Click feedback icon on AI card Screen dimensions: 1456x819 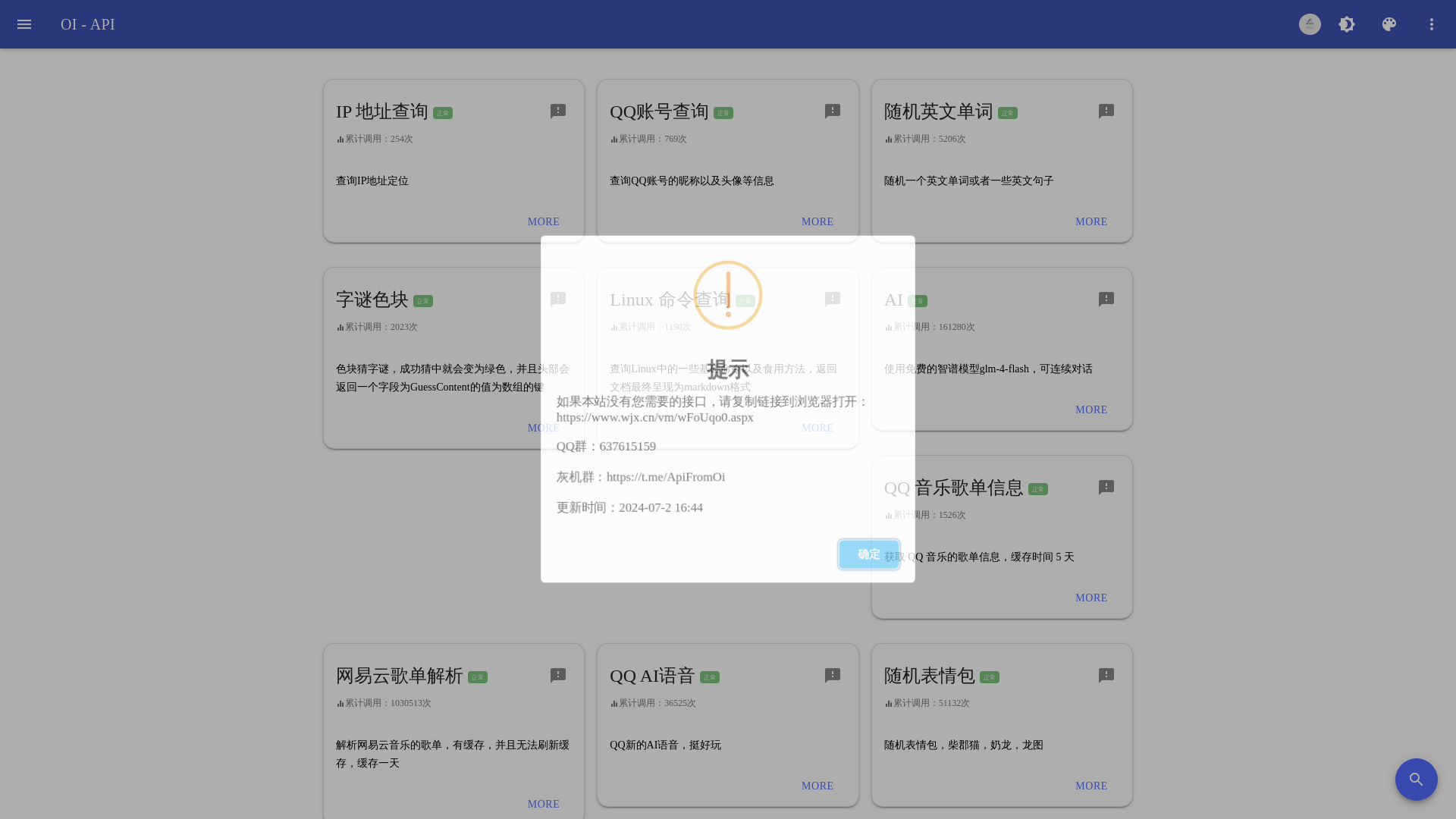(x=1106, y=300)
